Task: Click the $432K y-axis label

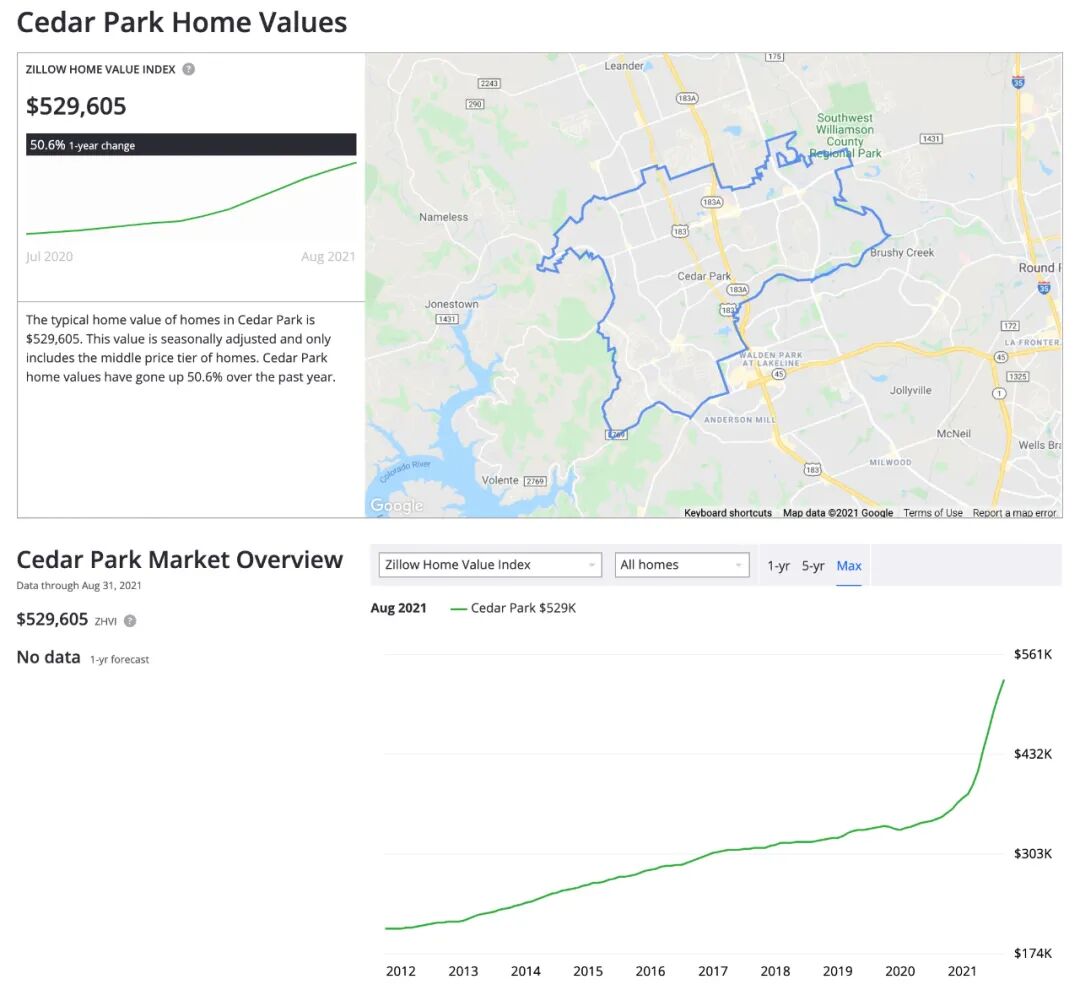Action: tap(1032, 754)
